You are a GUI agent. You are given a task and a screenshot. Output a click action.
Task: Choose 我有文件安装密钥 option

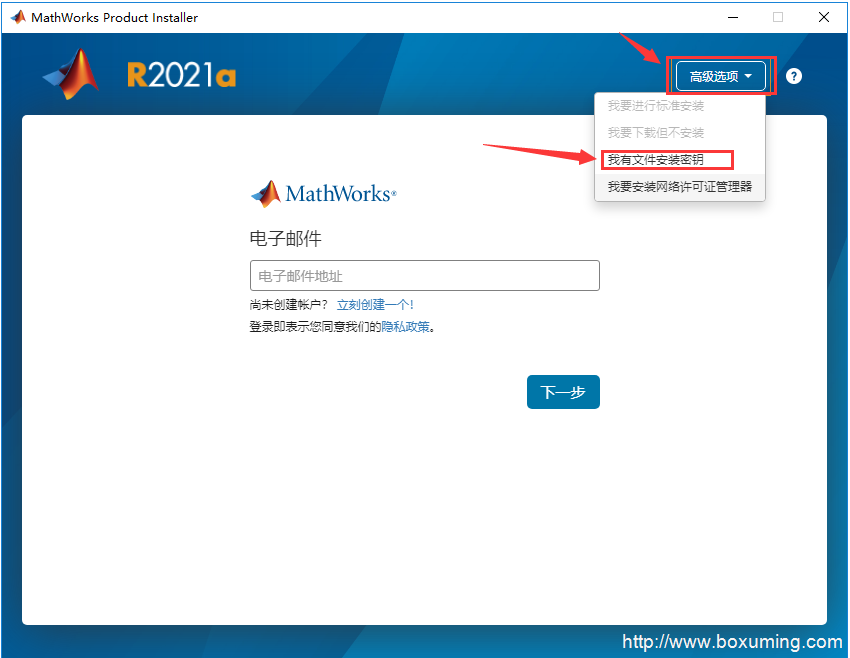pos(680,160)
